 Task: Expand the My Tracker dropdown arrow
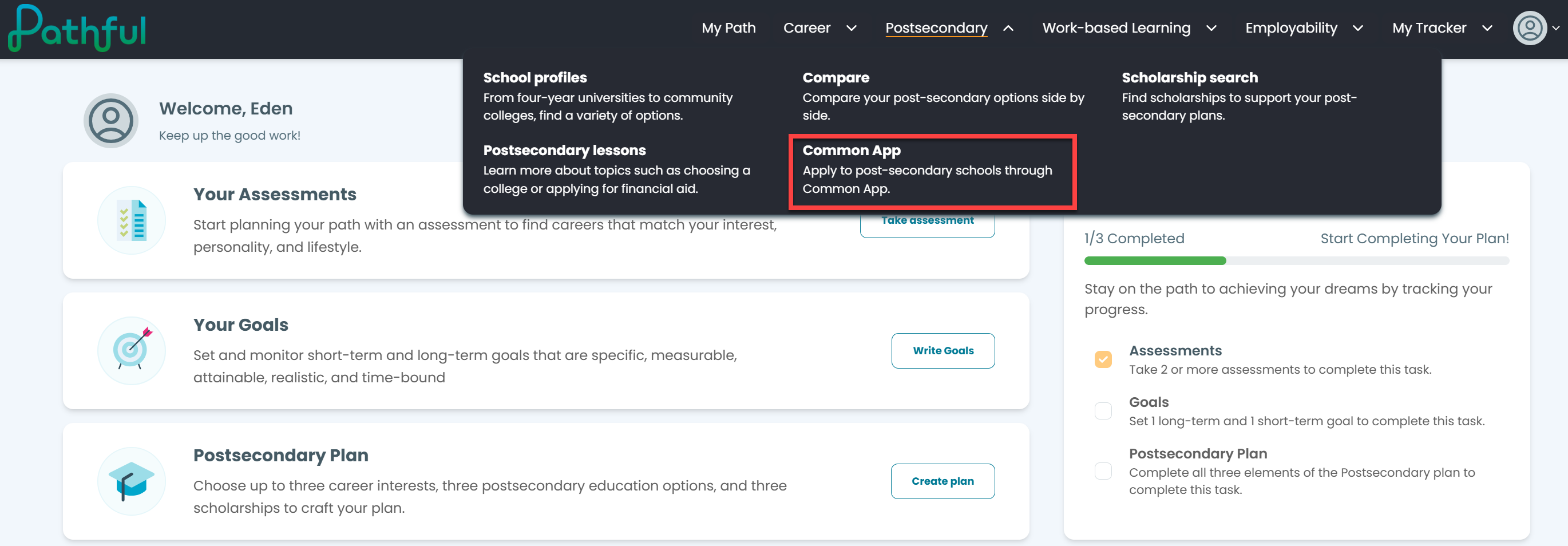click(1487, 28)
